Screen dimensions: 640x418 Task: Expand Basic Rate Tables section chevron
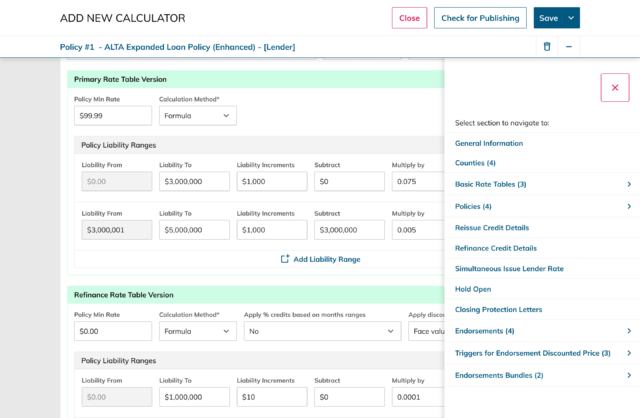point(629,184)
